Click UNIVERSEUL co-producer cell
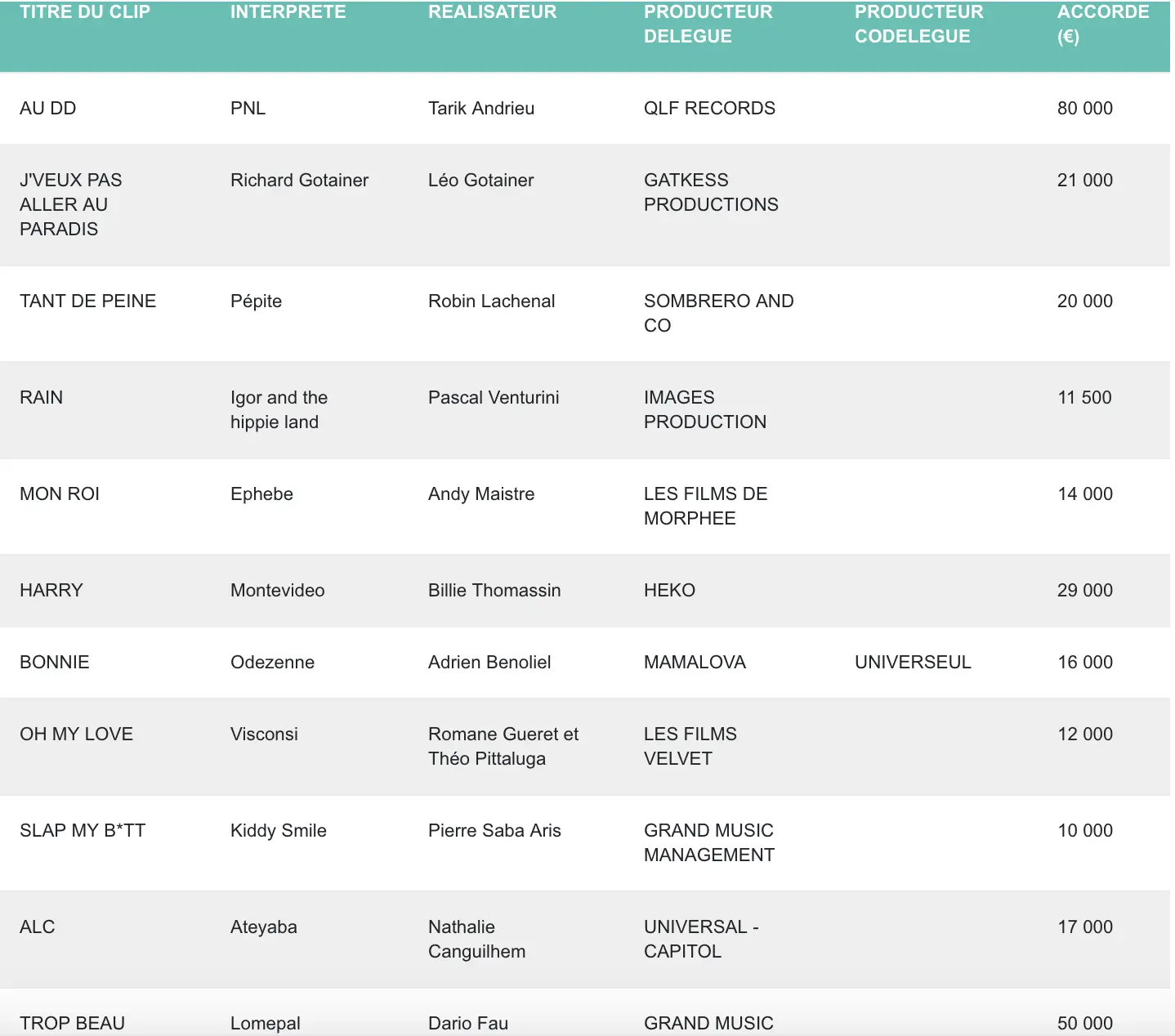The width and height of the screenshot is (1175, 1036). tap(913, 663)
